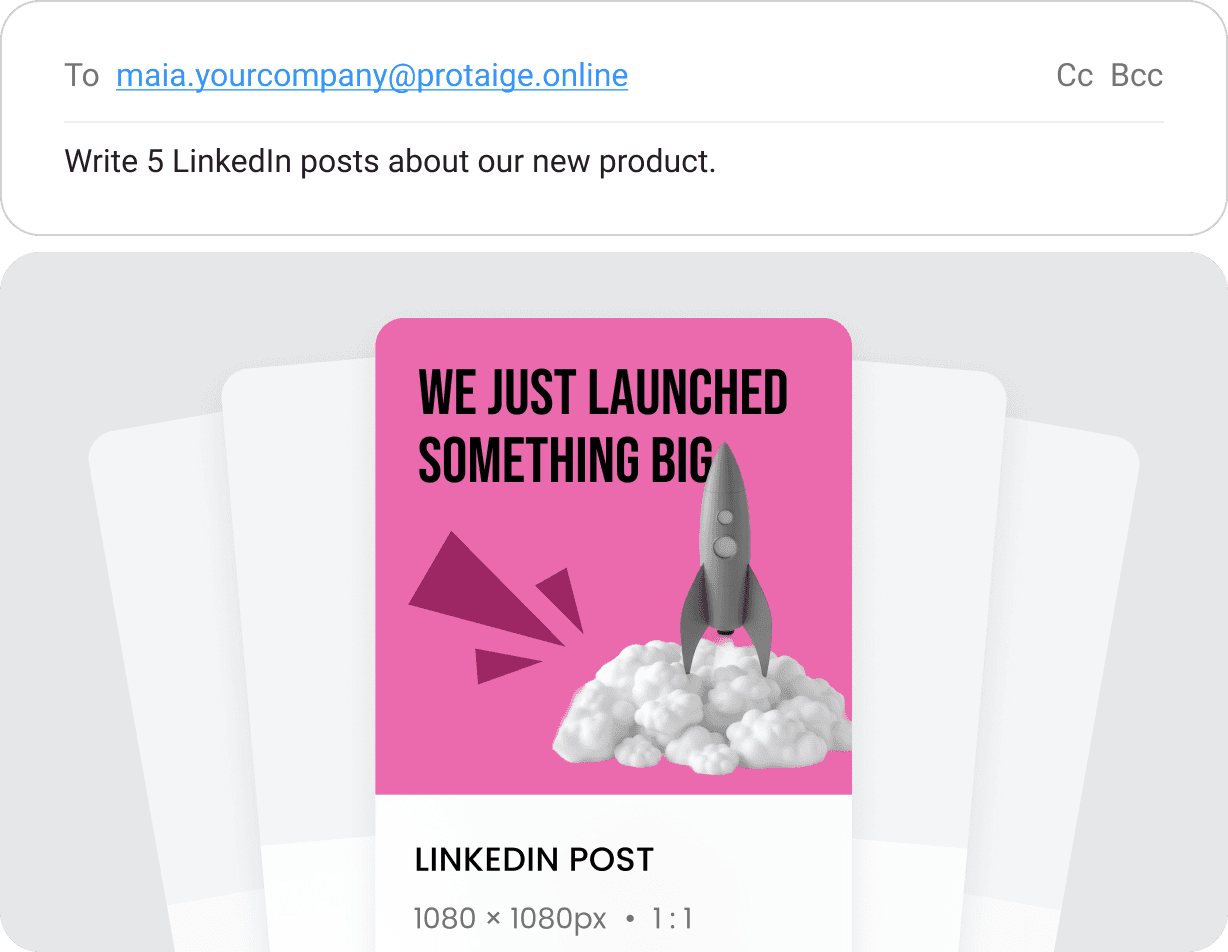Open the "LINKEDIN POST" card title
The width and height of the screenshot is (1228, 952).
(x=534, y=859)
